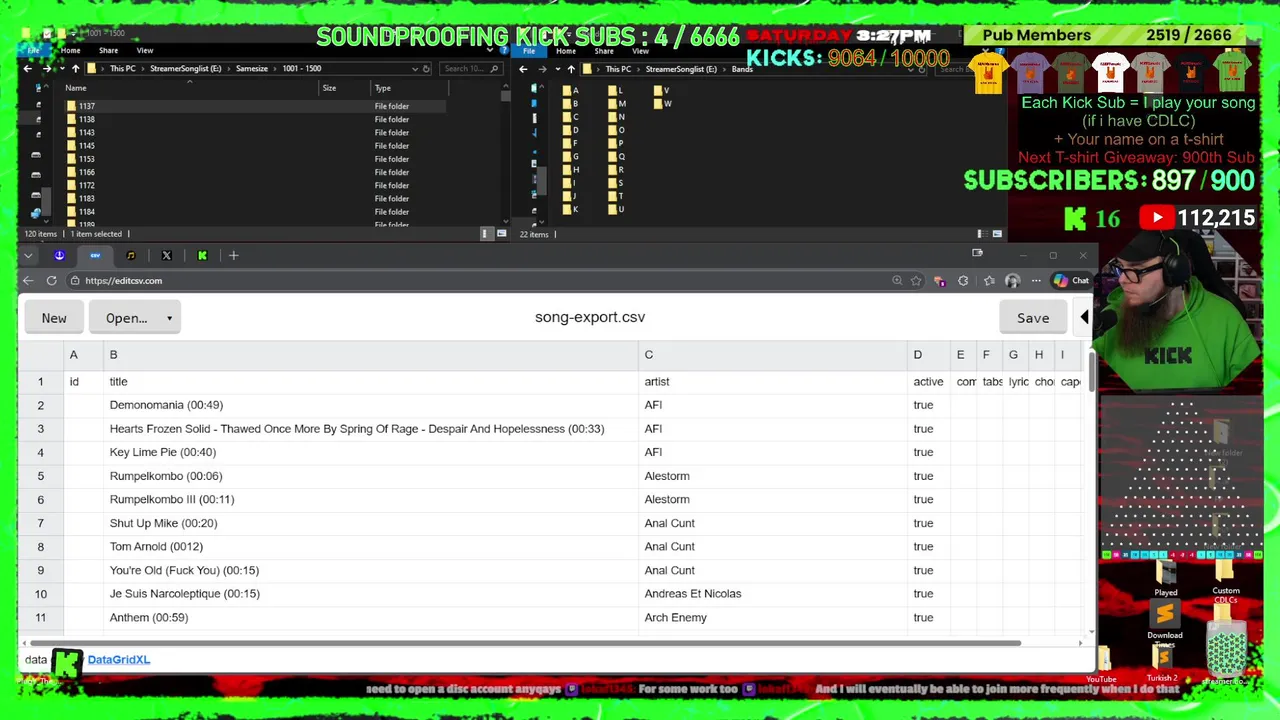Viewport: 1280px width, 720px height.
Task: Open the Played desktop folder
Action: coord(1166,579)
